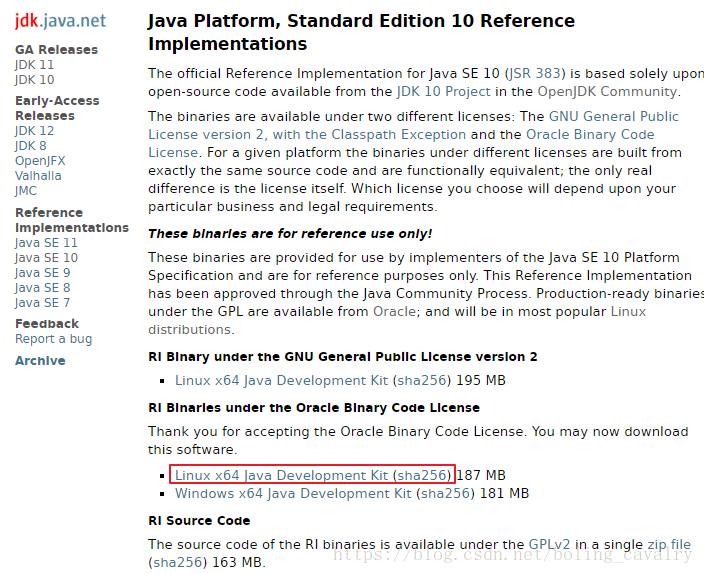Open the GPLv2 source code license link

(x=549, y=544)
